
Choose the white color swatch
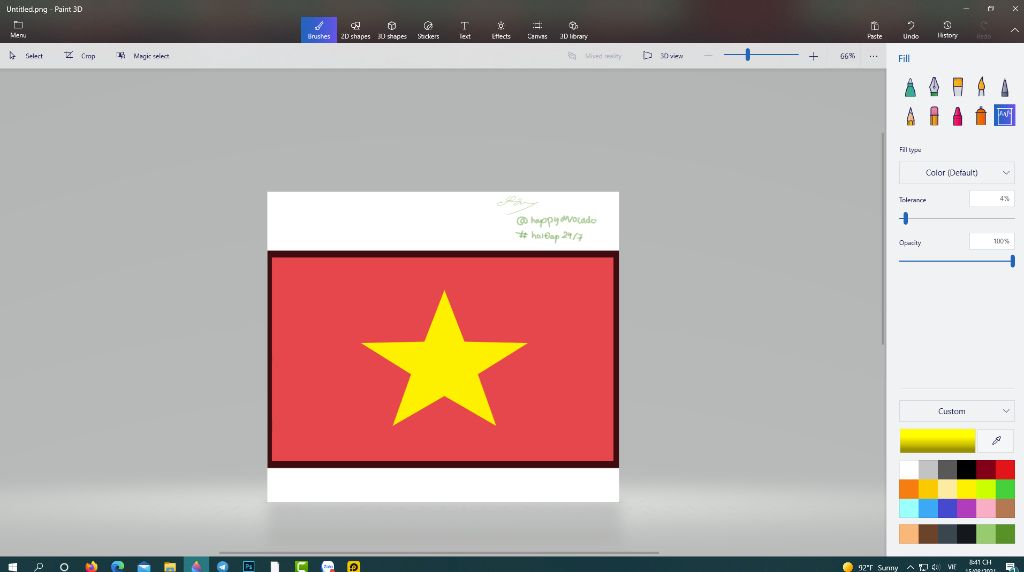click(908, 469)
